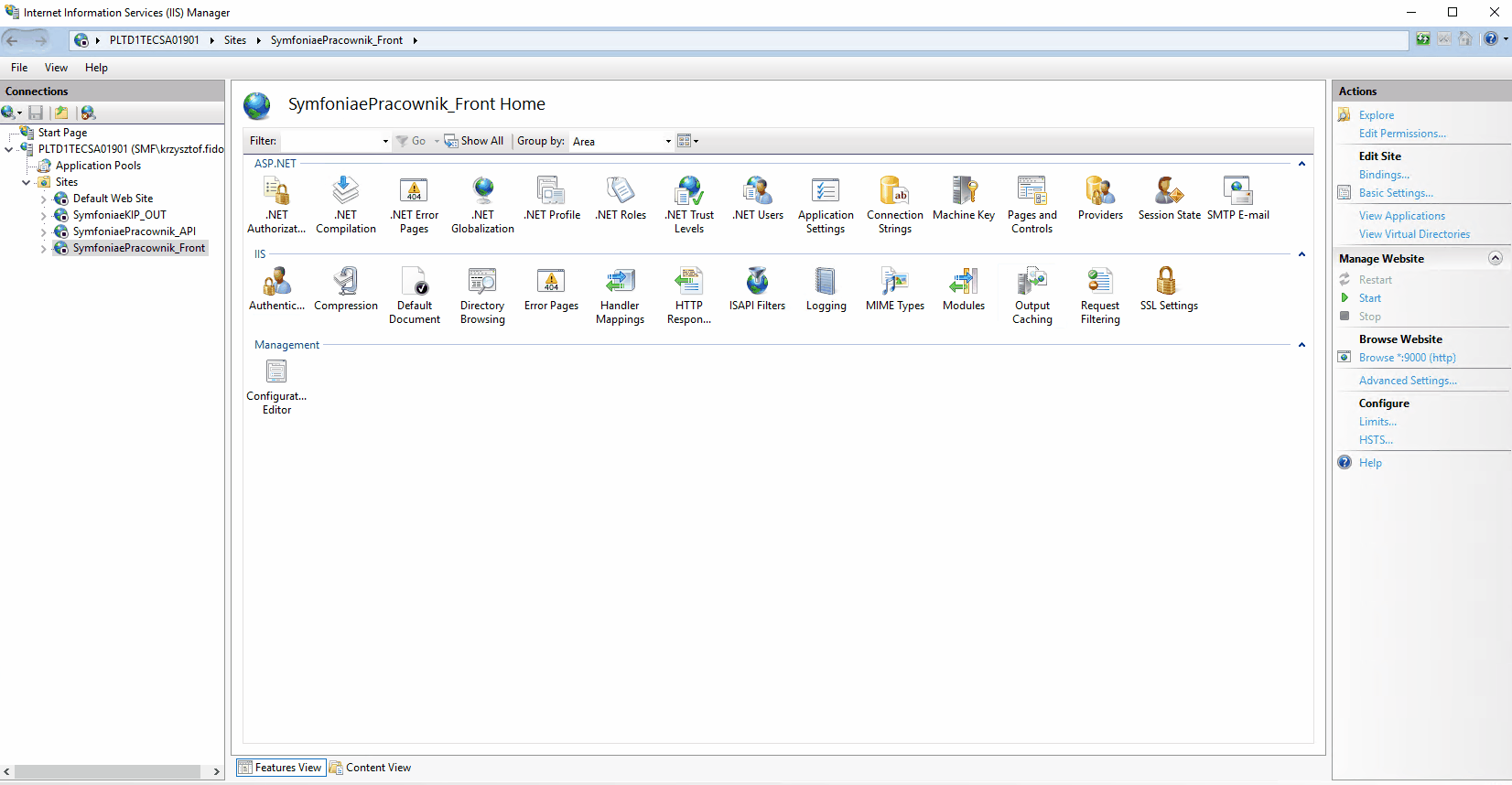Select Application Pools in tree
Viewport: 1512px width, 785px height.
click(x=98, y=166)
